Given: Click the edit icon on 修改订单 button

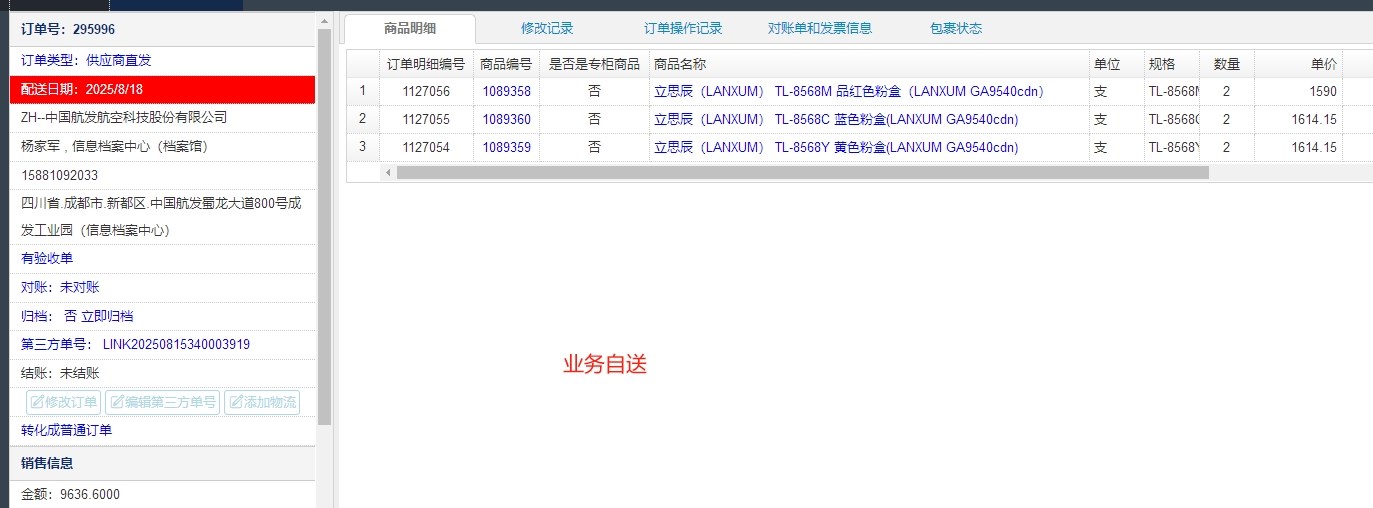Looking at the screenshot, I should click(37, 403).
